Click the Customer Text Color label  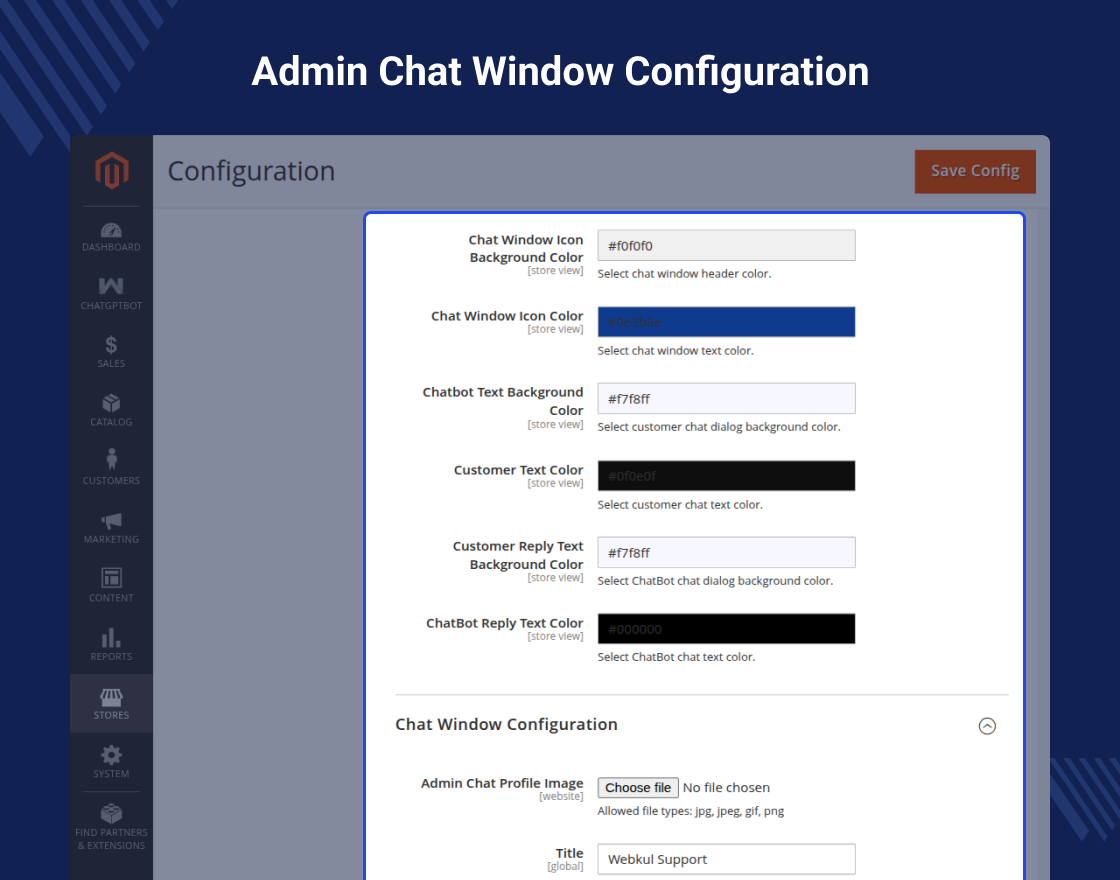tap(519, 469)
